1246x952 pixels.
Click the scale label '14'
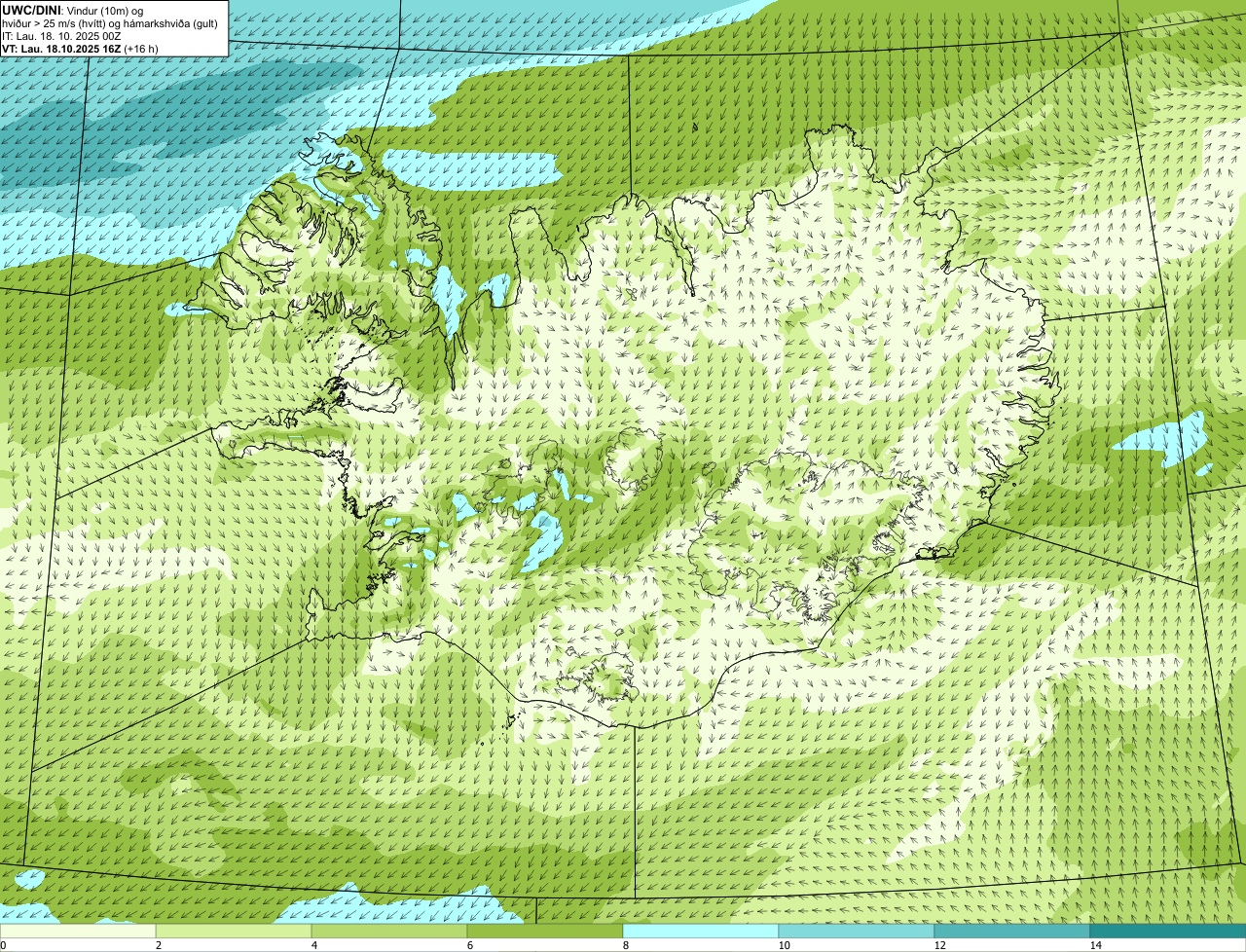pos(1095,945)
